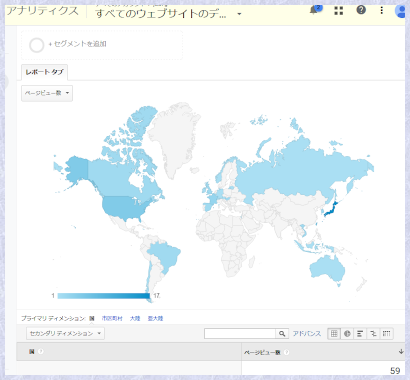Switch to pivot view icon
Screen dimensions: 410x380
click(387, 333)
